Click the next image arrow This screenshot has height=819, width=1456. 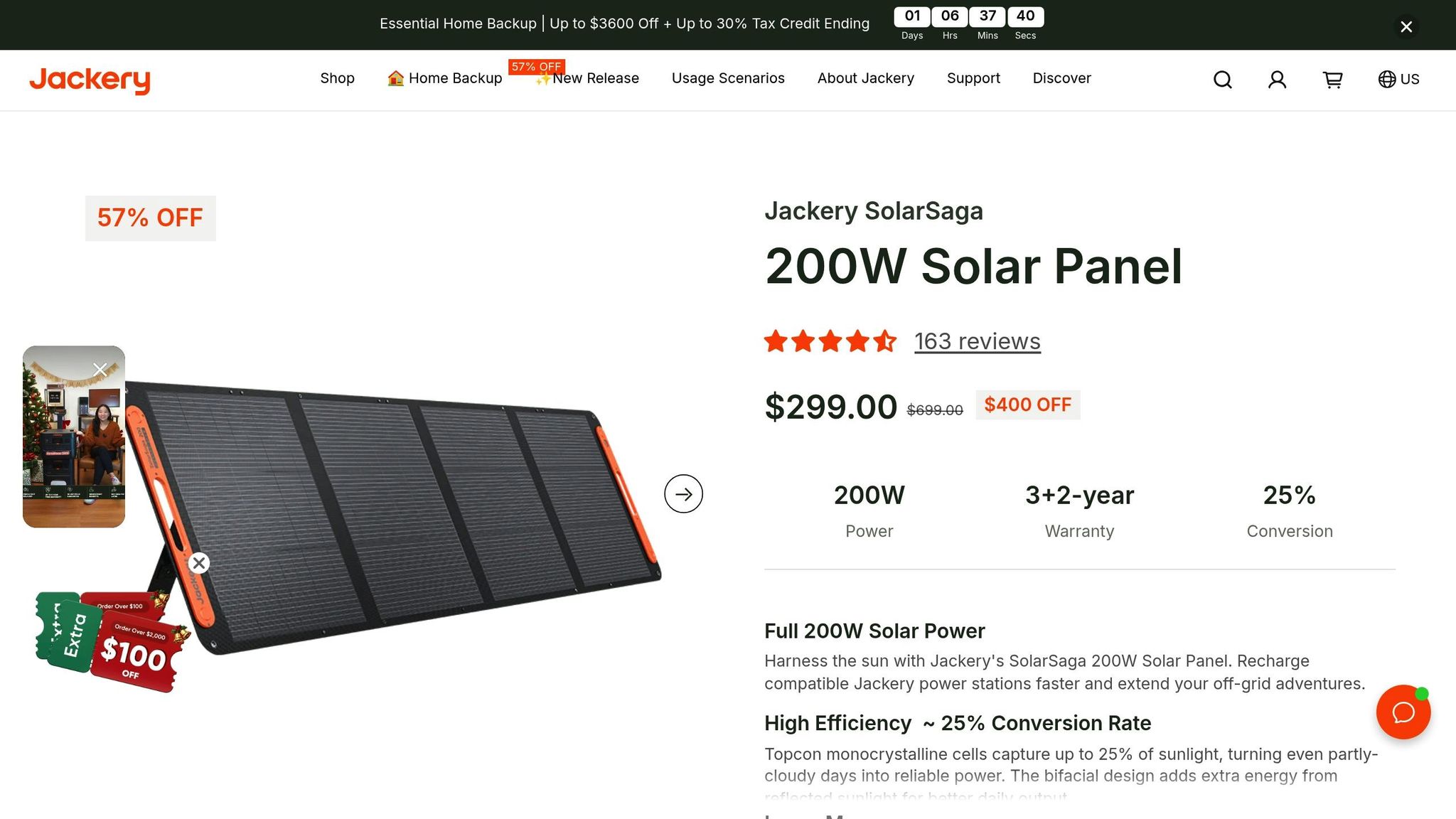(x=683, y=493)
